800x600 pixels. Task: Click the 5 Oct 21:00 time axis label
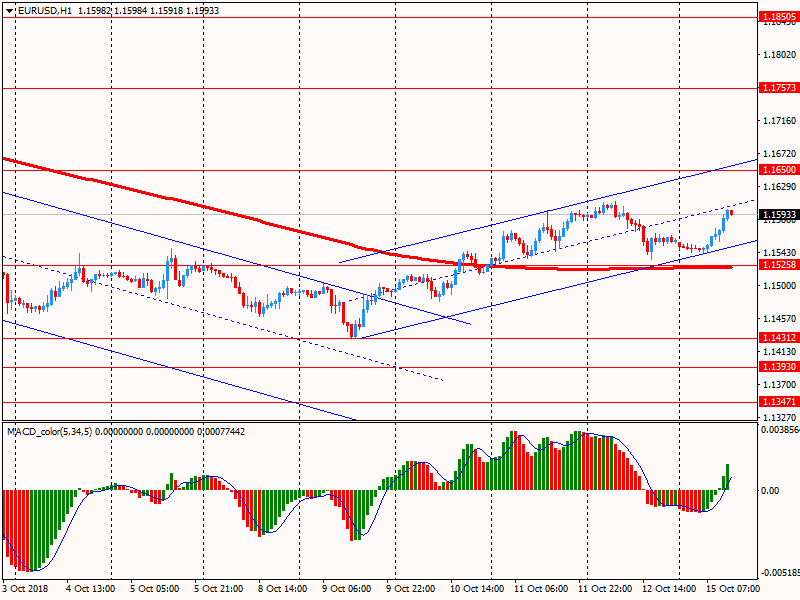click(x=218, y=588)
